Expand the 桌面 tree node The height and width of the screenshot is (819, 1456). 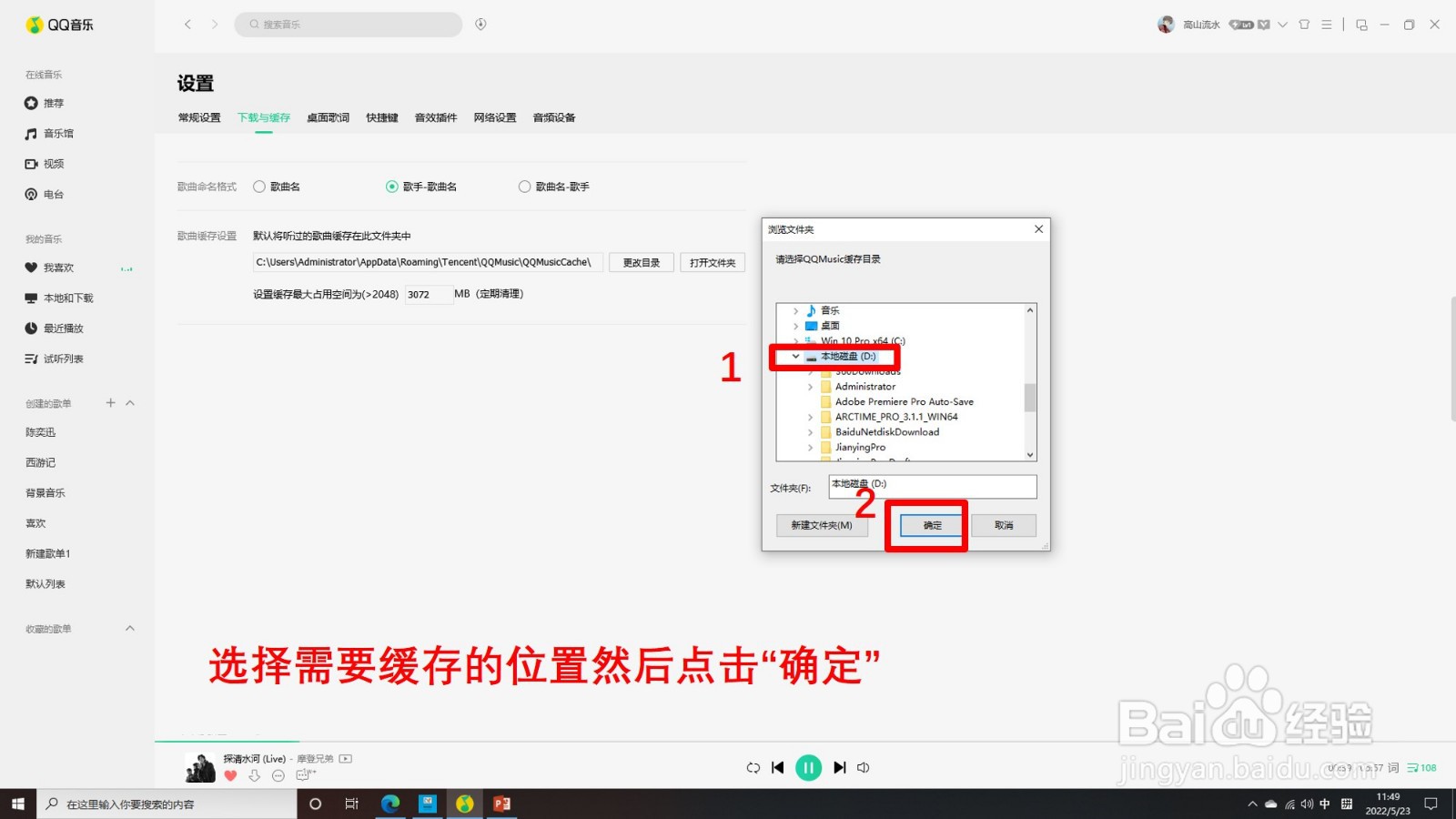[795, 326]
